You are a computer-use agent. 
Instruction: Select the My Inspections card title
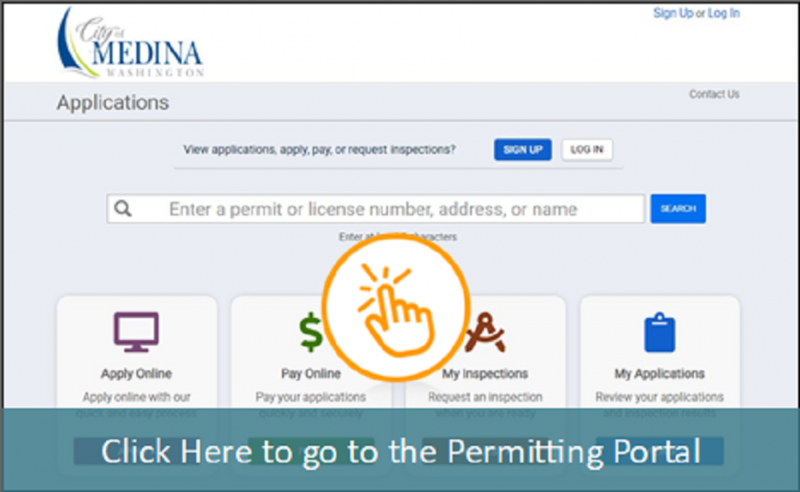tap(485, 374)
